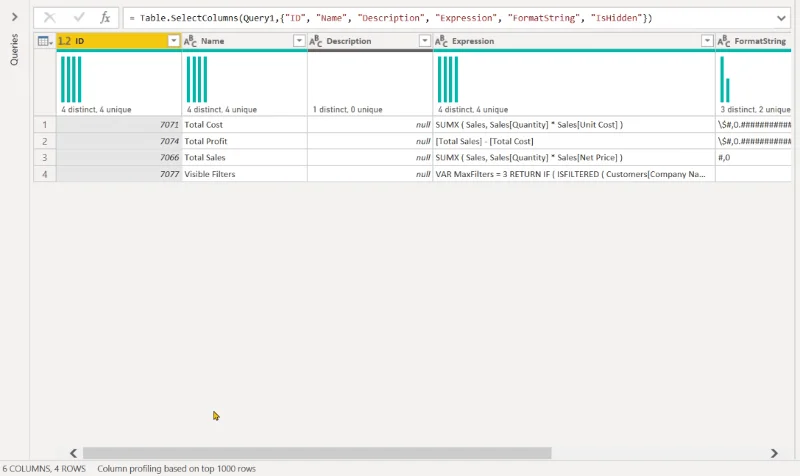
Task: Select row number 1
Action: click(x=45, y=124)
